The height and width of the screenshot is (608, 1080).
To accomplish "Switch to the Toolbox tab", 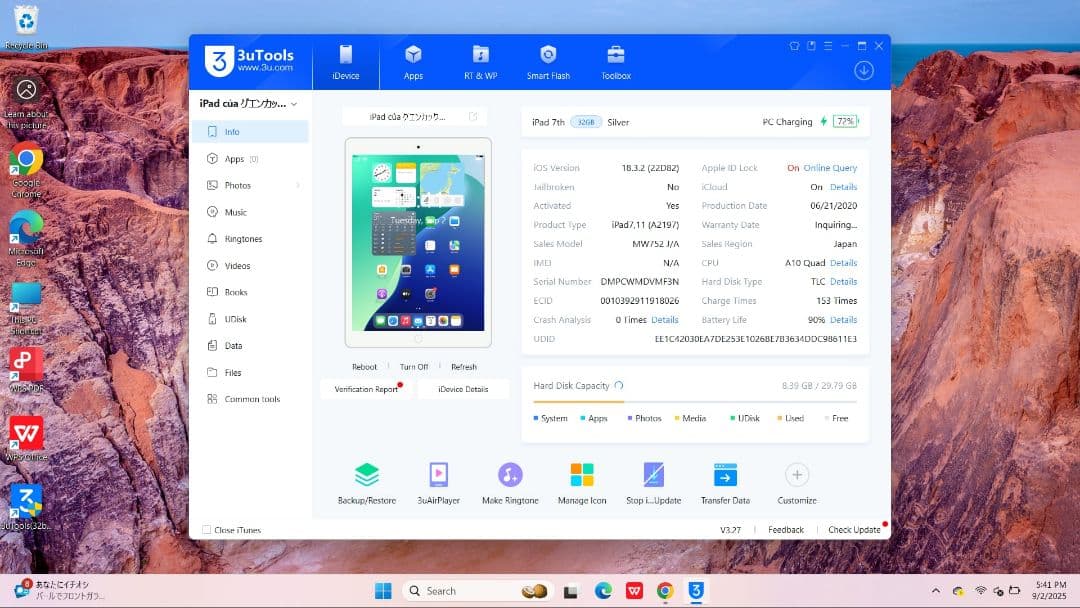I will click(615, 60).
